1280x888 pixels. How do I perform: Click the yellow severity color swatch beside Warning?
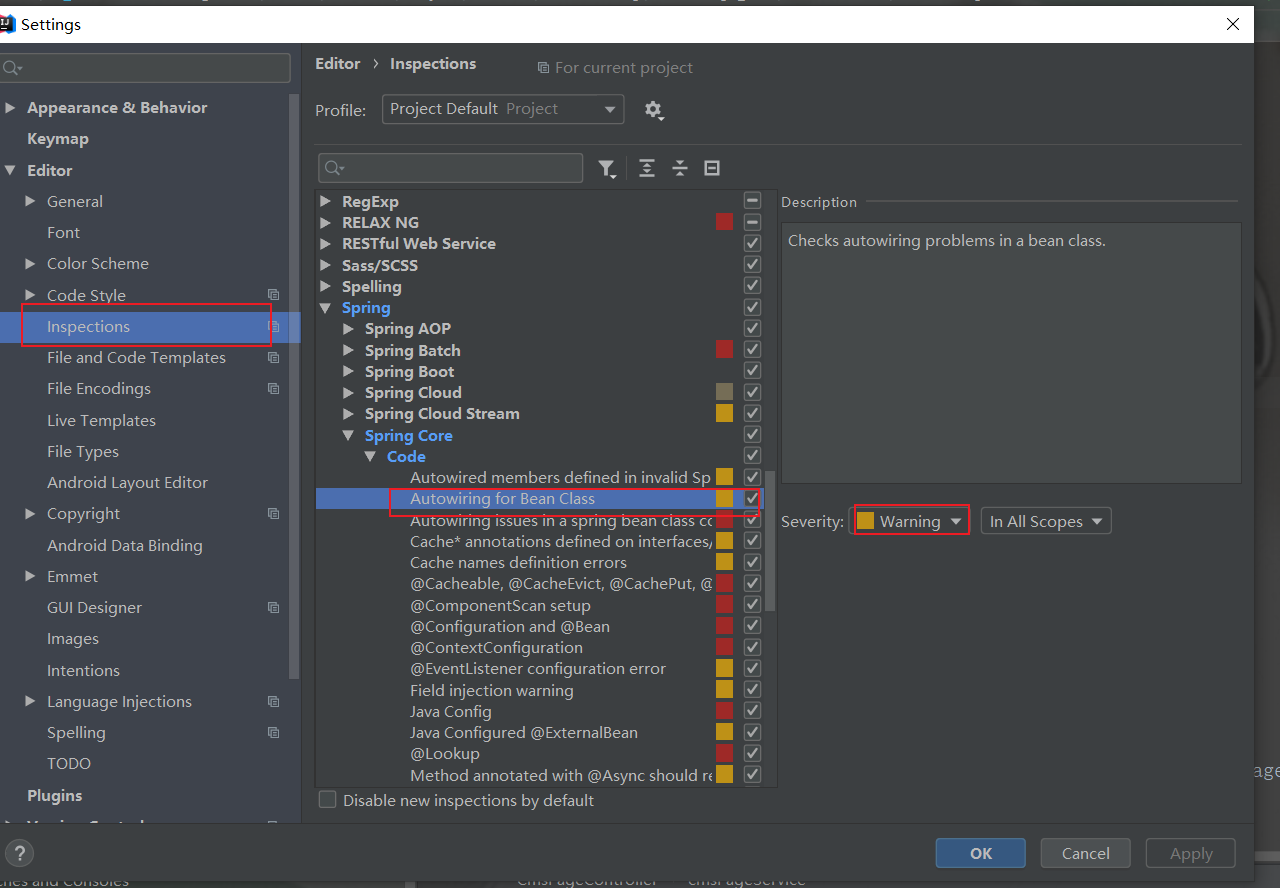coord(865,520)
